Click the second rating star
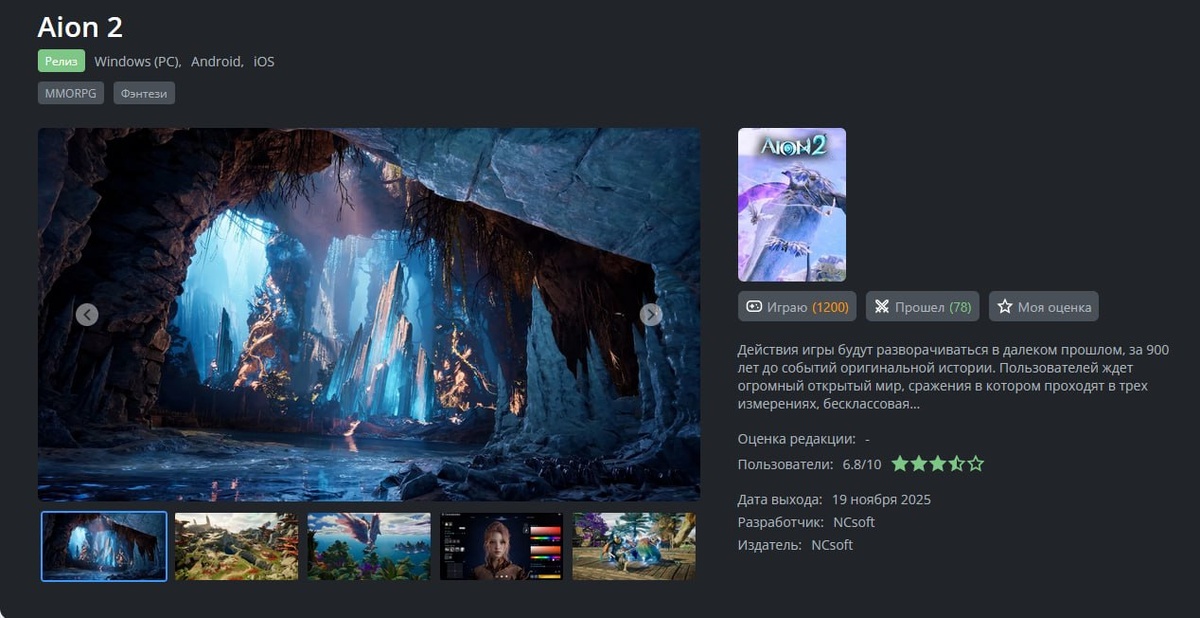The width and height of the screenshot is (1200, 618). pyautogui.click(x=919, y=464)
